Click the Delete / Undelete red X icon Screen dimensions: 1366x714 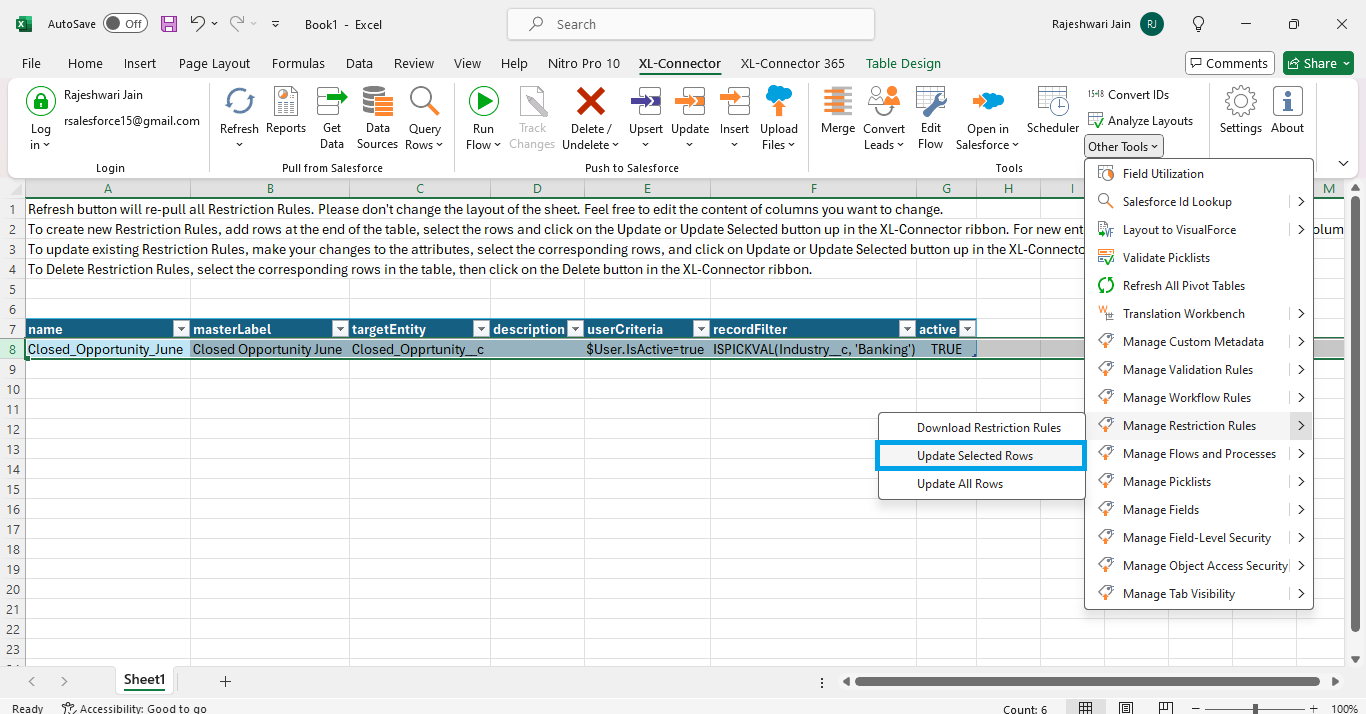(x=591, y=101)
